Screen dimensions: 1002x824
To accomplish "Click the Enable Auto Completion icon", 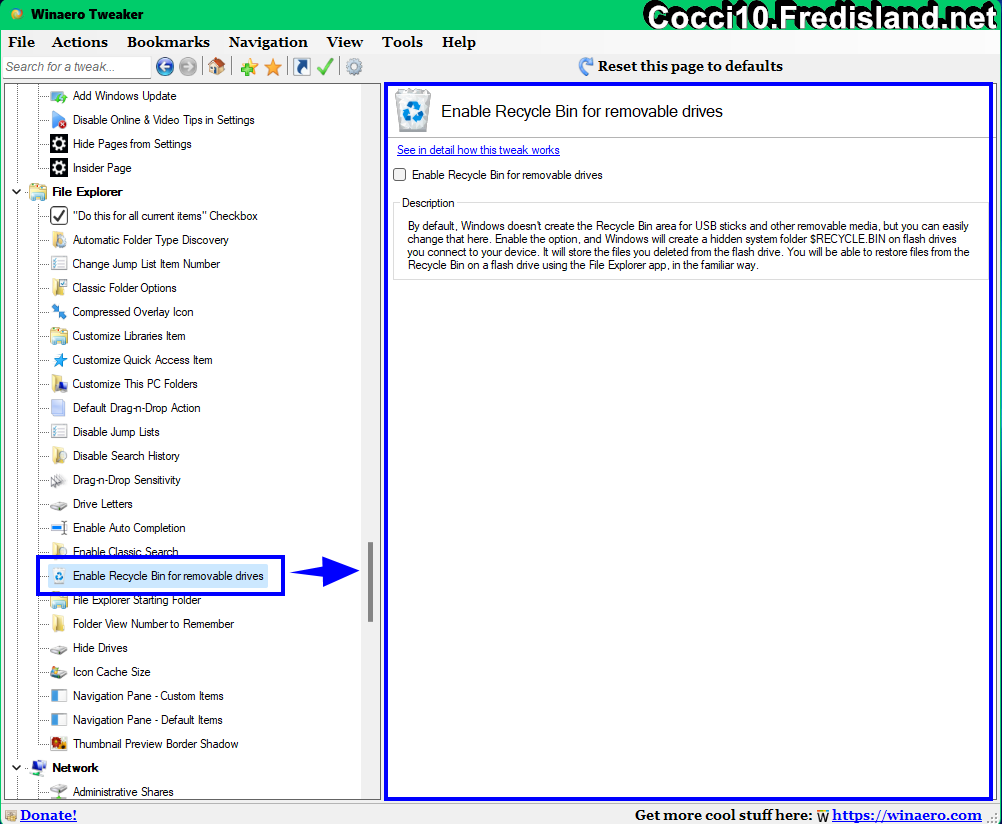I will tap(59, 528).
